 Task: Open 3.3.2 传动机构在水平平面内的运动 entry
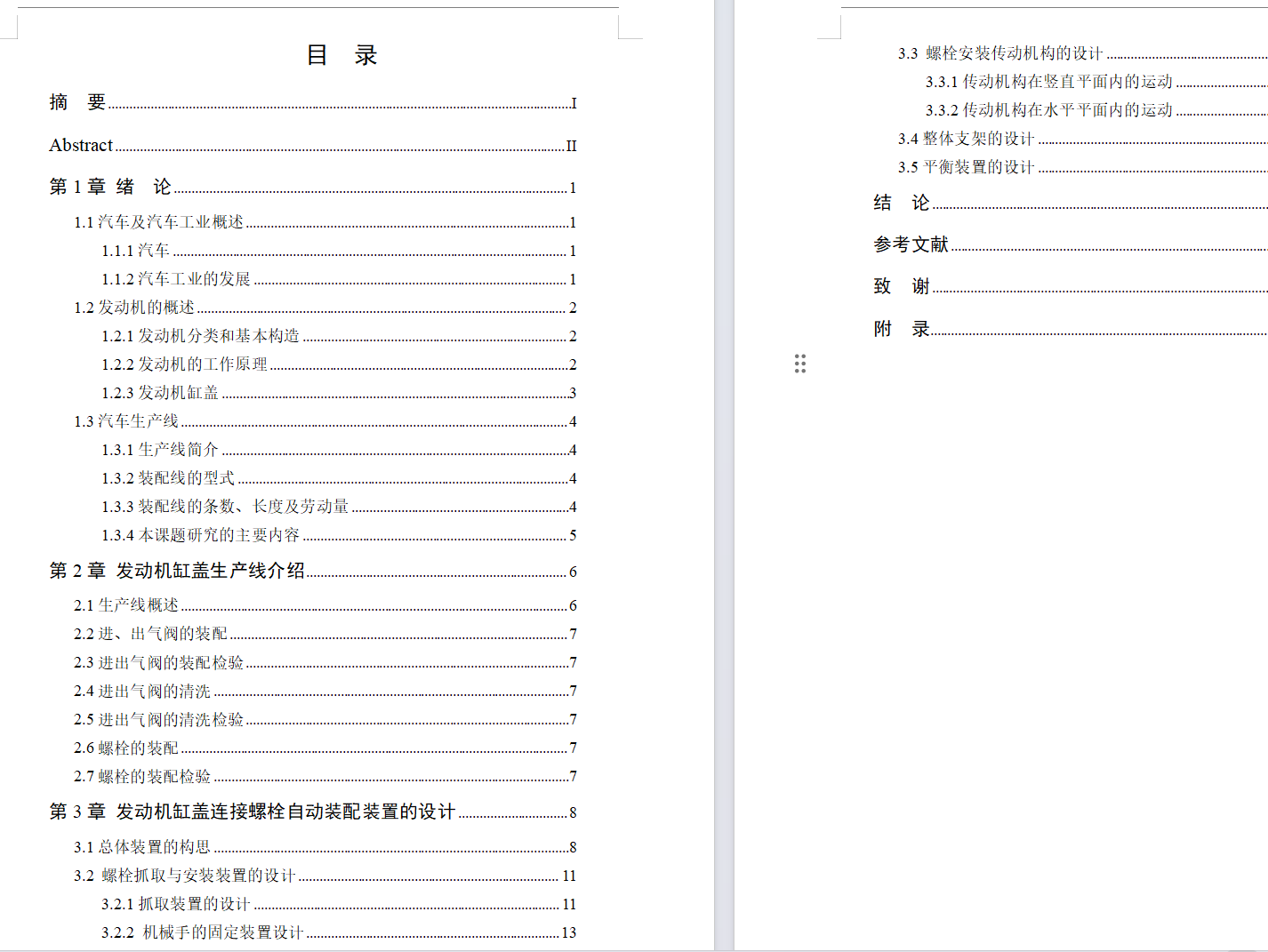[1049, 109]
